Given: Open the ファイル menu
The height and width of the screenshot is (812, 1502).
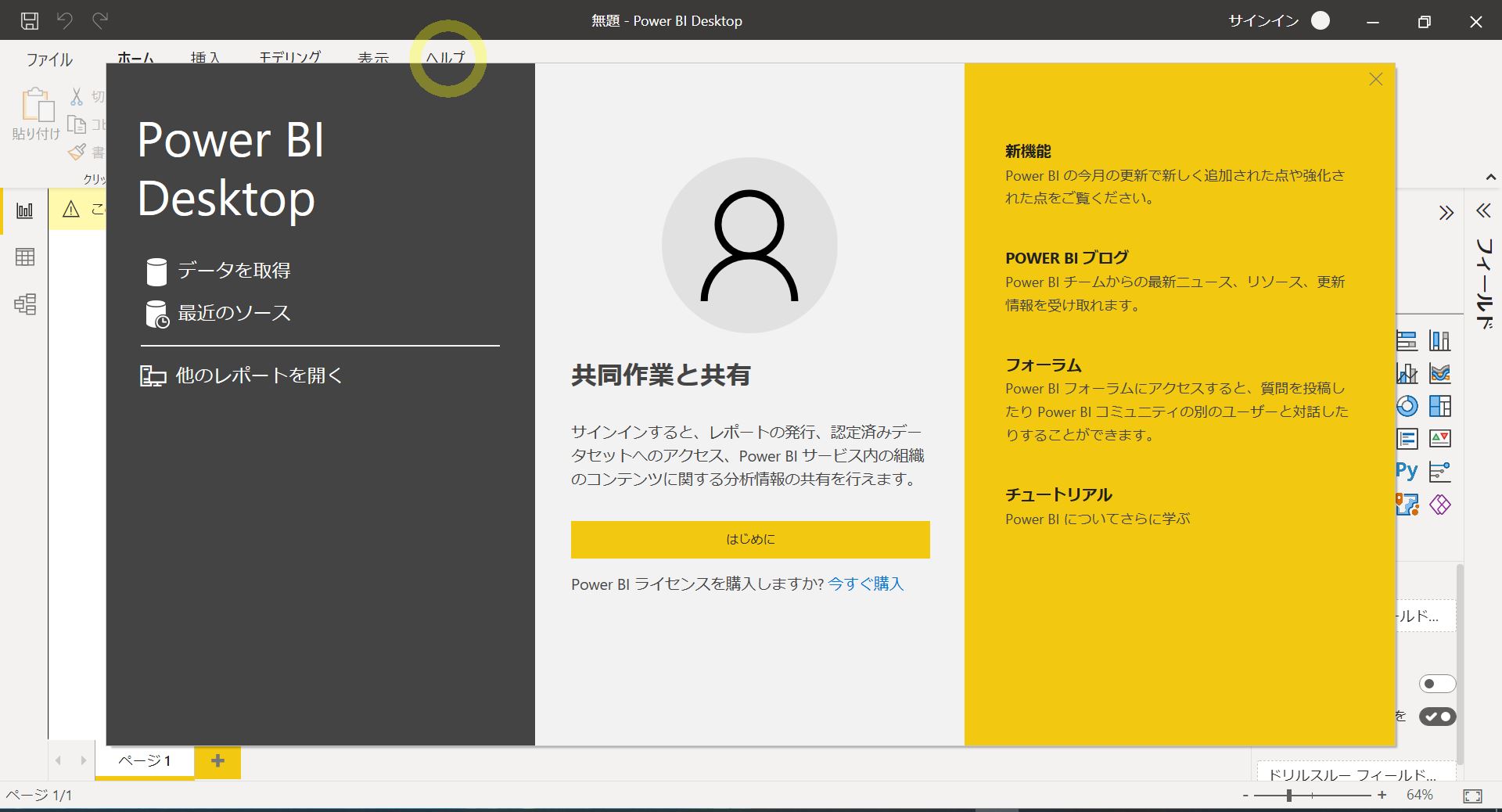Looking at the screenshot, I should pyautogui.click(x=49, y=59).
